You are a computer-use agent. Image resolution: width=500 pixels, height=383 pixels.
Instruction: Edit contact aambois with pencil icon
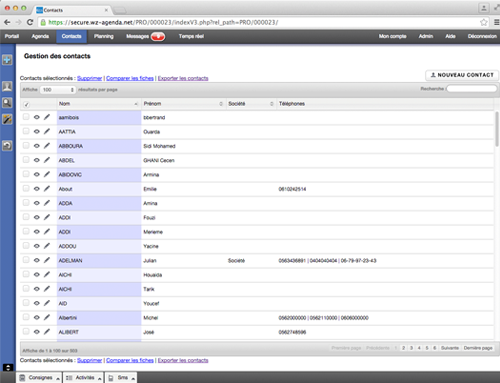pos(47,117)
